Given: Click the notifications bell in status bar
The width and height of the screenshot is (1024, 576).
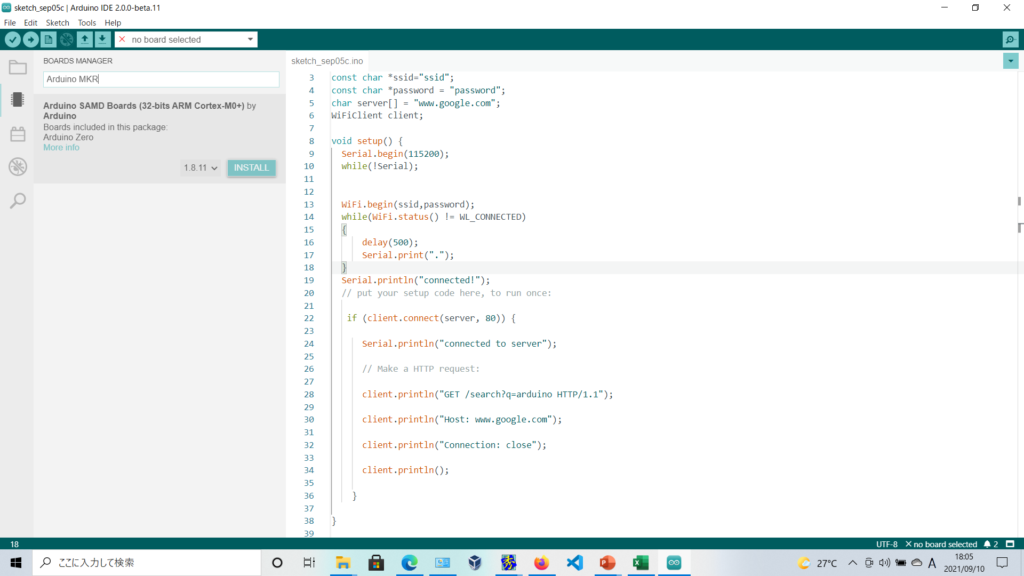Looking at the screenshot, I should pos(991,544).
